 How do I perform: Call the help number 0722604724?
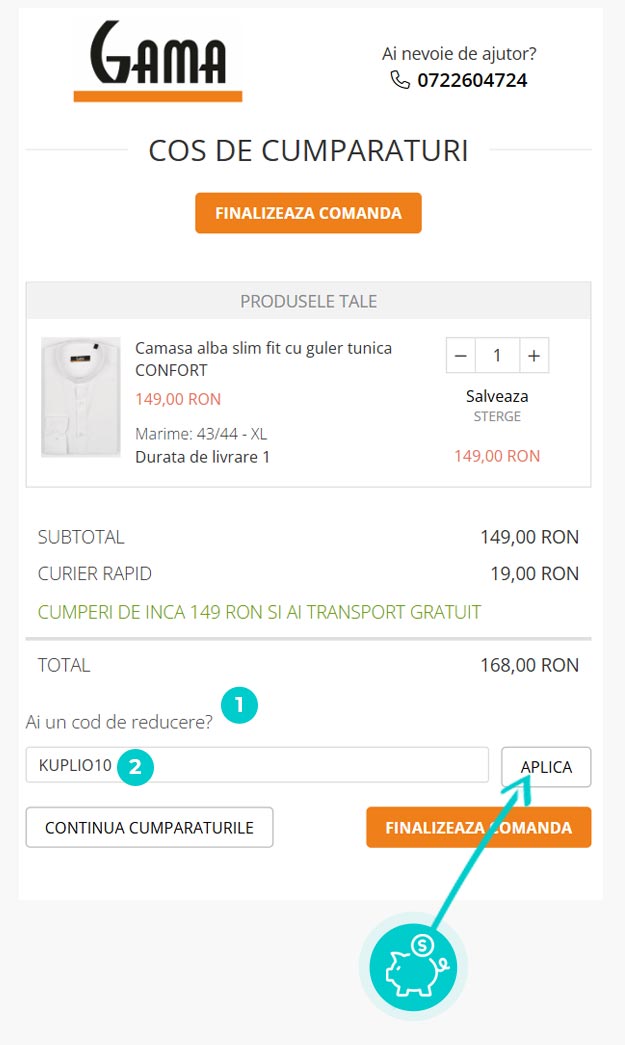pos(472,80)
